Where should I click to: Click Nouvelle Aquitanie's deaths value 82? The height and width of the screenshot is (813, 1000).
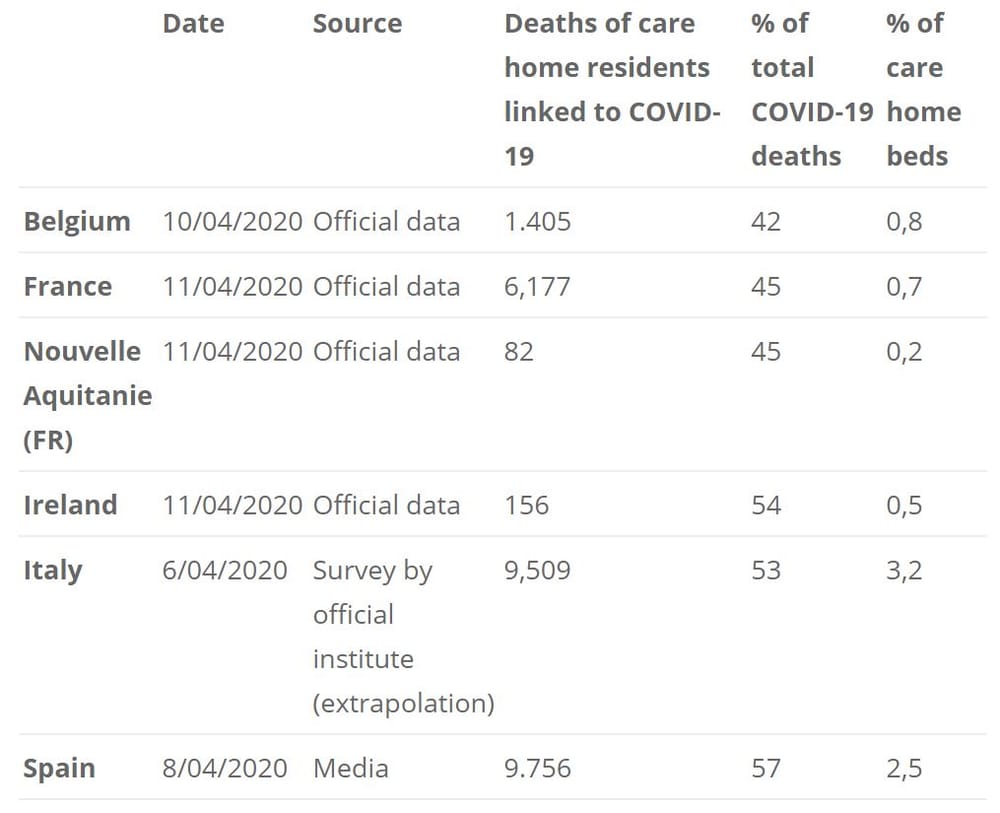(519, 352)
